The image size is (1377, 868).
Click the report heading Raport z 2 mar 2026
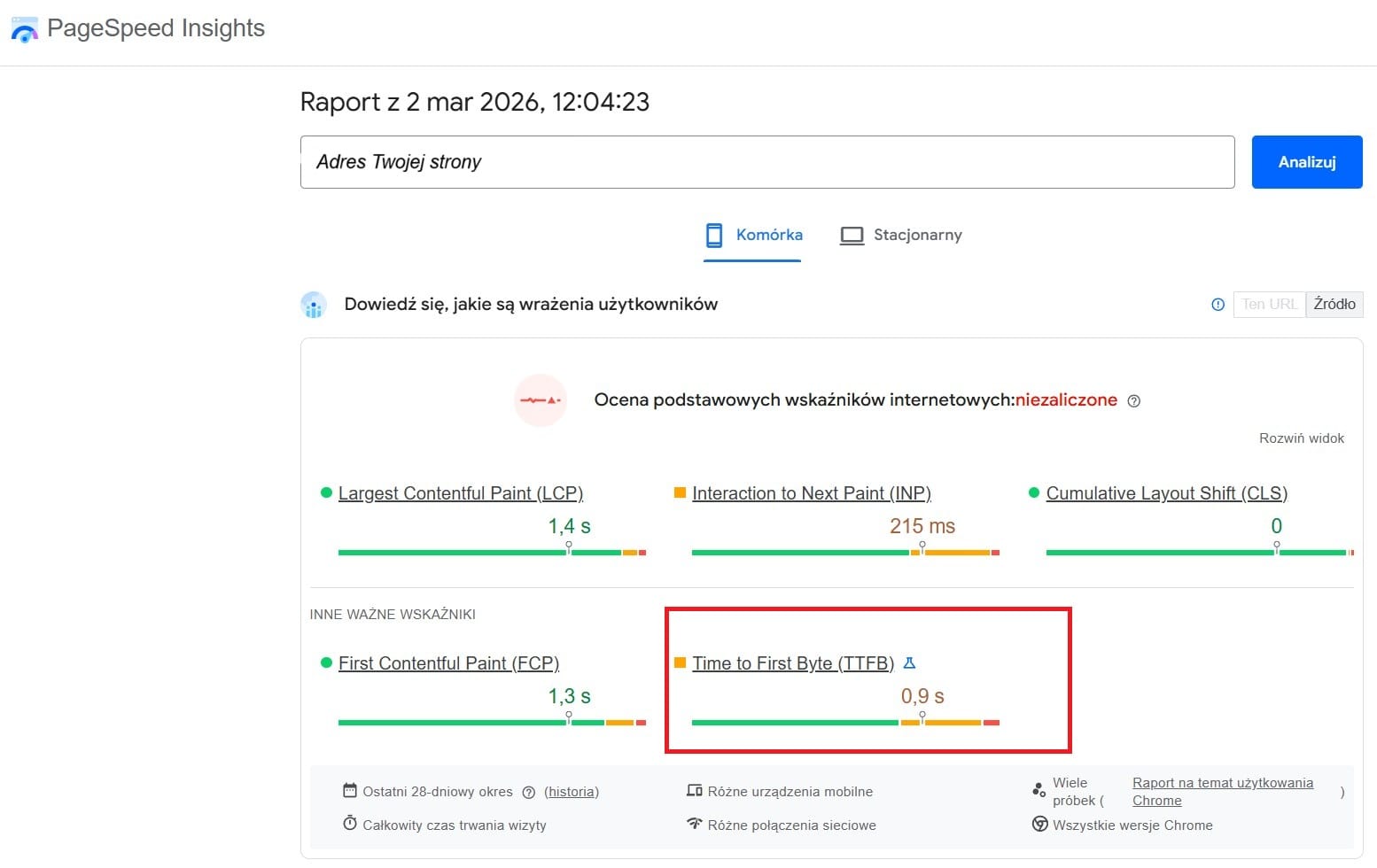[x=475, y=102]
